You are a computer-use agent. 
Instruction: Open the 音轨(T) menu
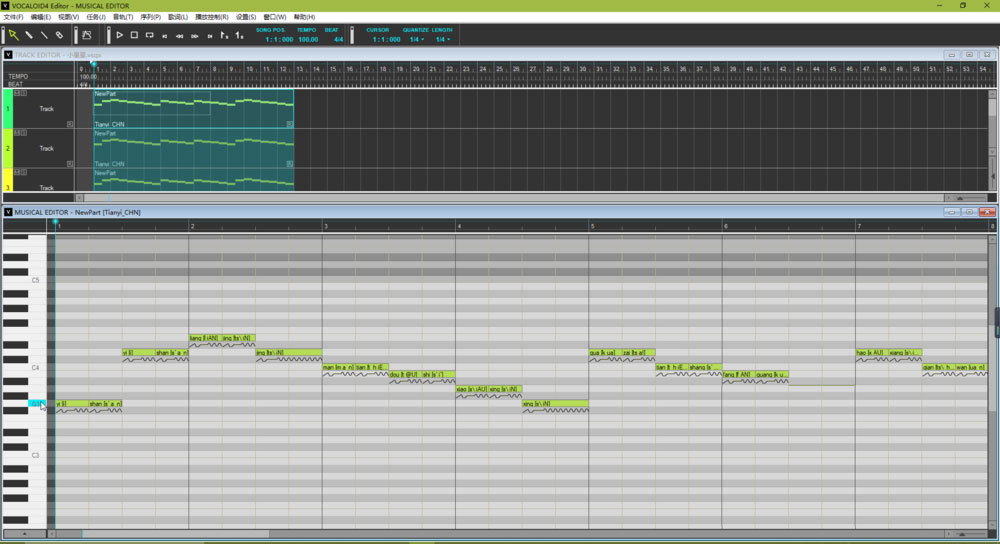point(123,17)
